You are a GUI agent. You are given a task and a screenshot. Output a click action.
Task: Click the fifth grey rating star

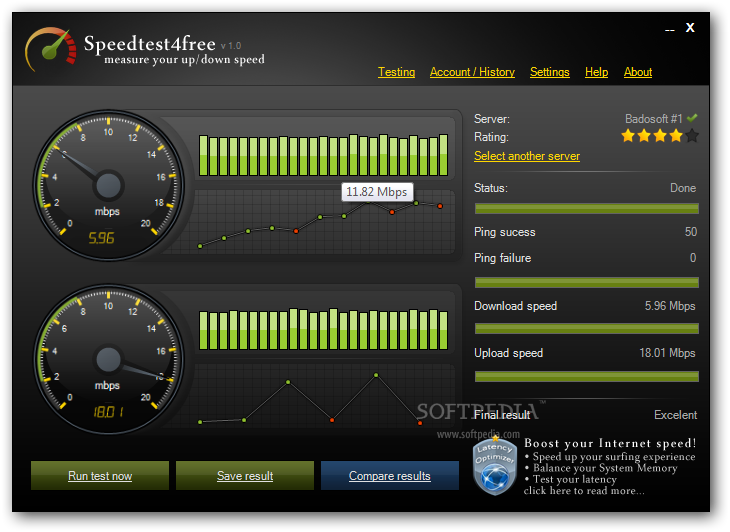(x=692, y=136)
